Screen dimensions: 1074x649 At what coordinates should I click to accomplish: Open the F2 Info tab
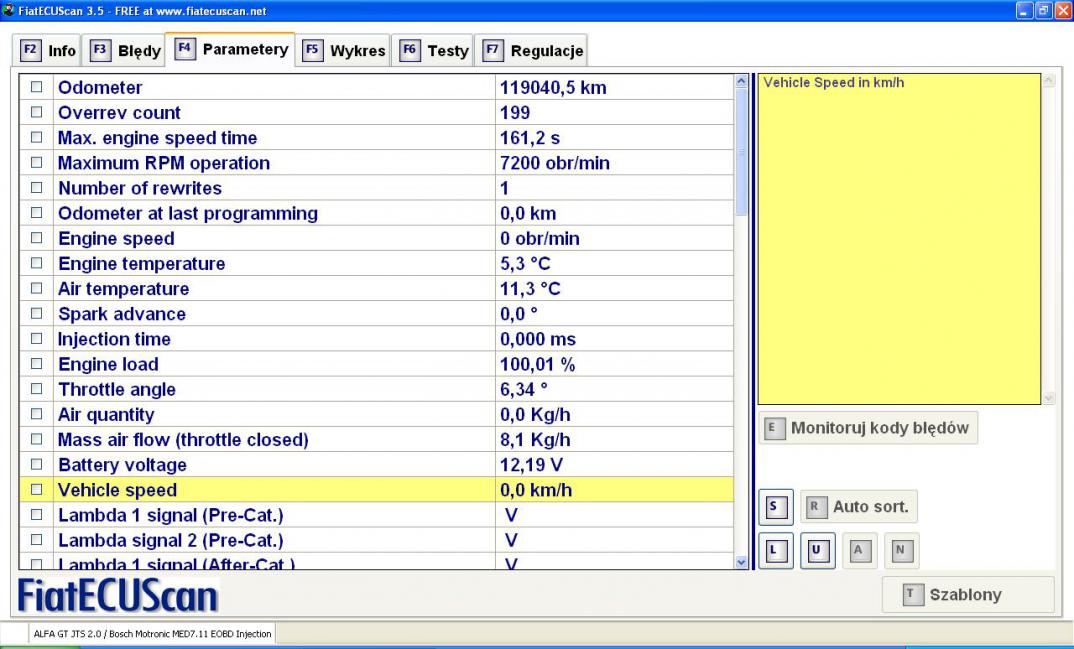[x=47, y=51]
